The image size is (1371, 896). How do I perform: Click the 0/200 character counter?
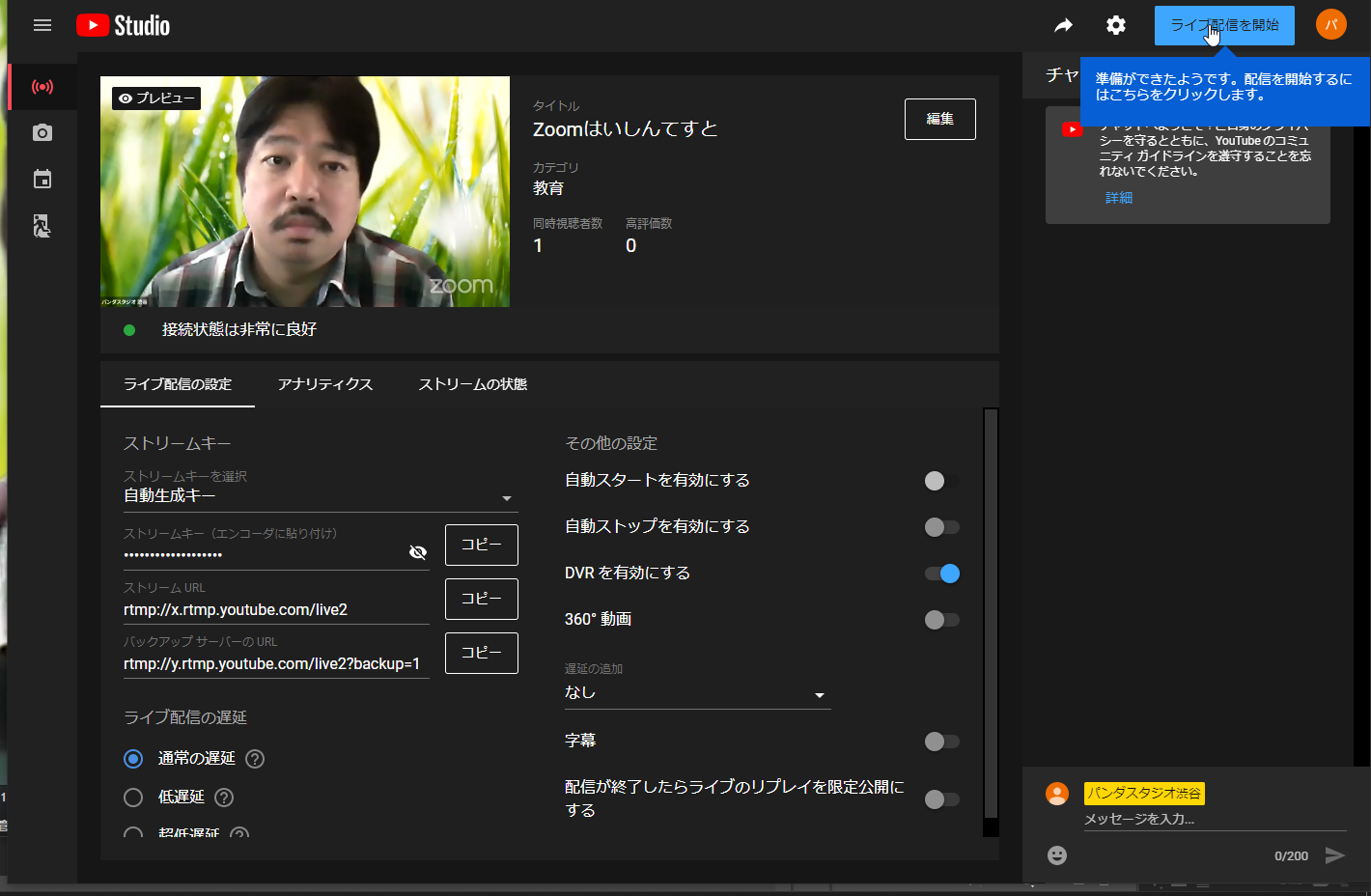click(1291, 856)
